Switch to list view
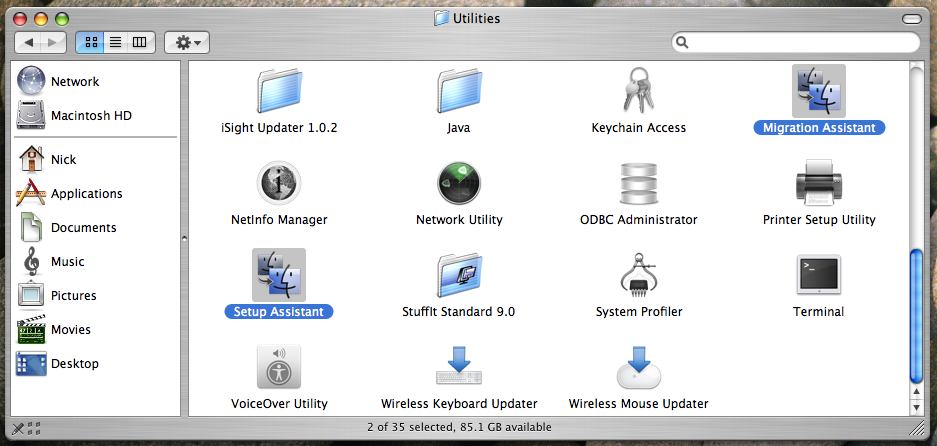The image size is (937, 446). click(x=115, y=42)
